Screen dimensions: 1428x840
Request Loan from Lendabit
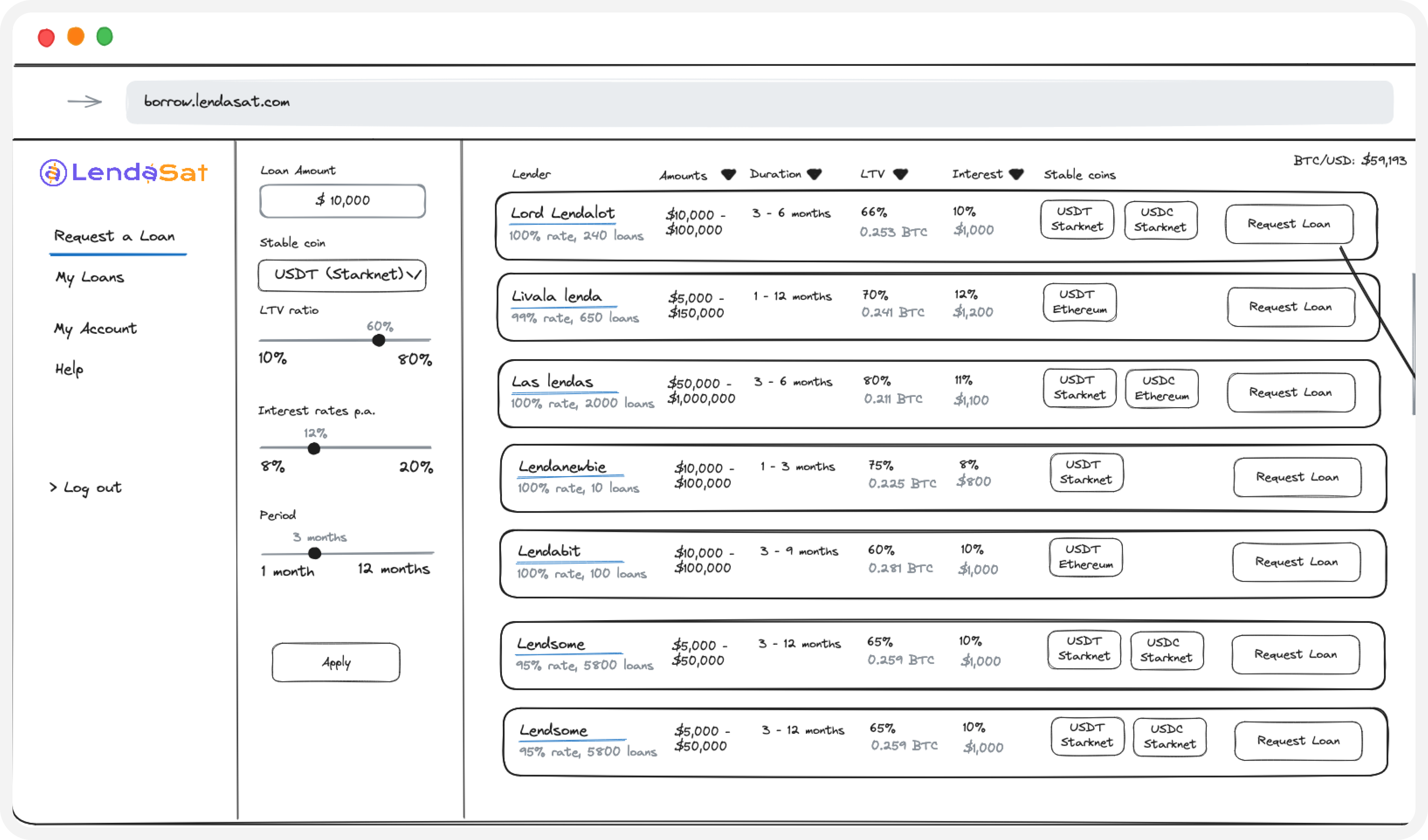pyautogui.click(x=1296, y=562)
